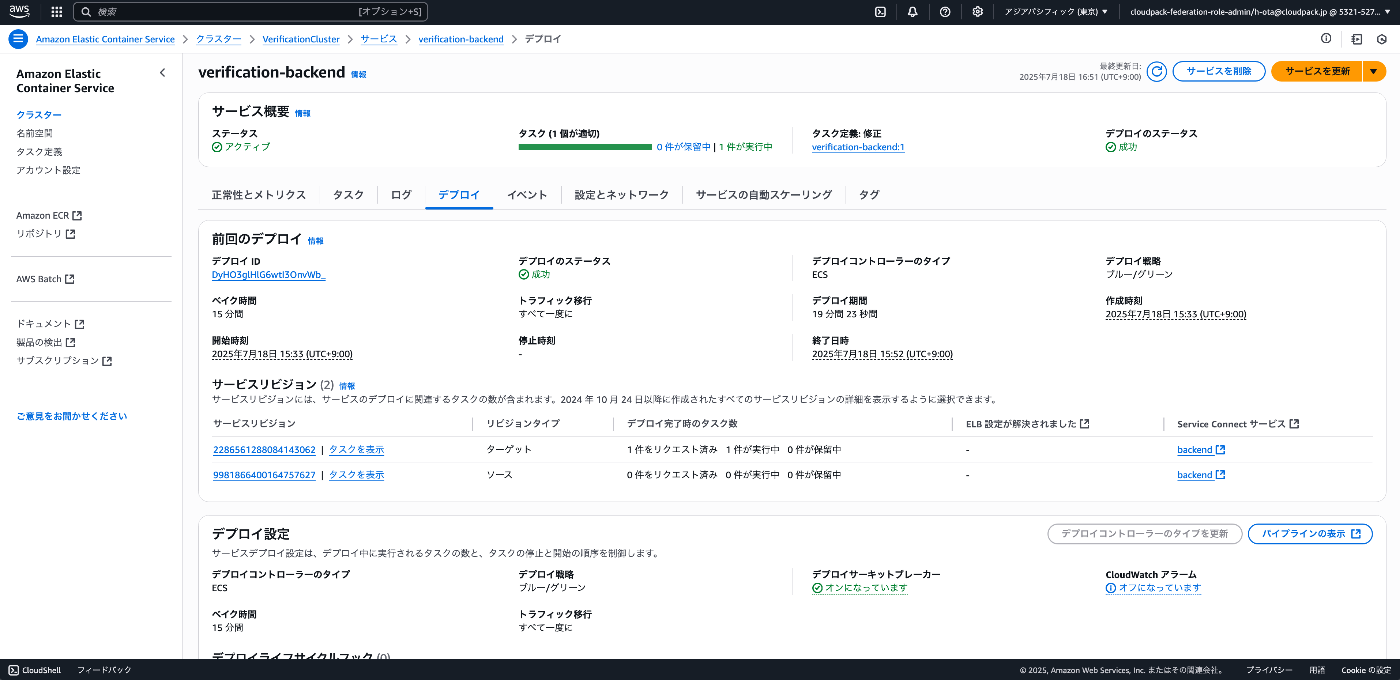Expand the cloudpack-federation-role-admin account menu
The width and height of the screenshot is (1400, 680).
tap(1258, 12)
